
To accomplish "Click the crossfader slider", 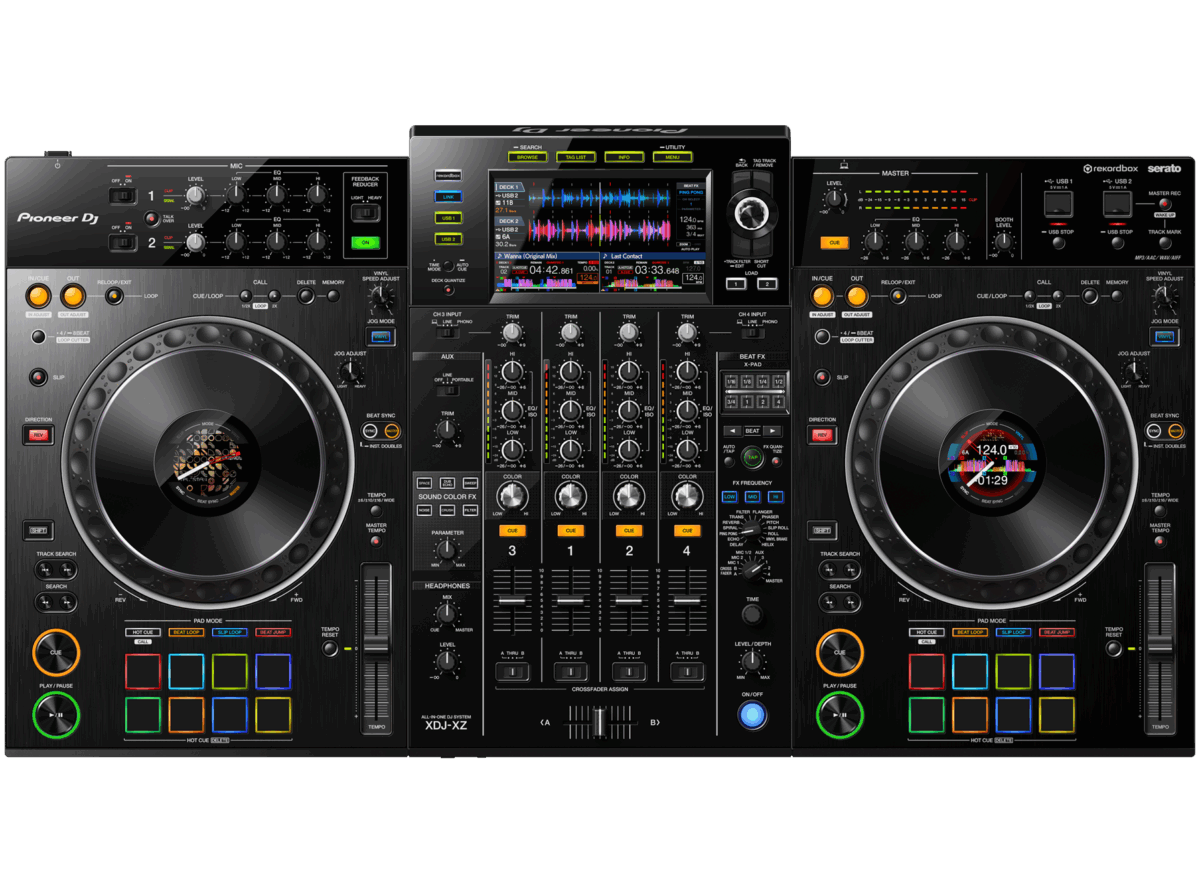I will tap(598, 722).
